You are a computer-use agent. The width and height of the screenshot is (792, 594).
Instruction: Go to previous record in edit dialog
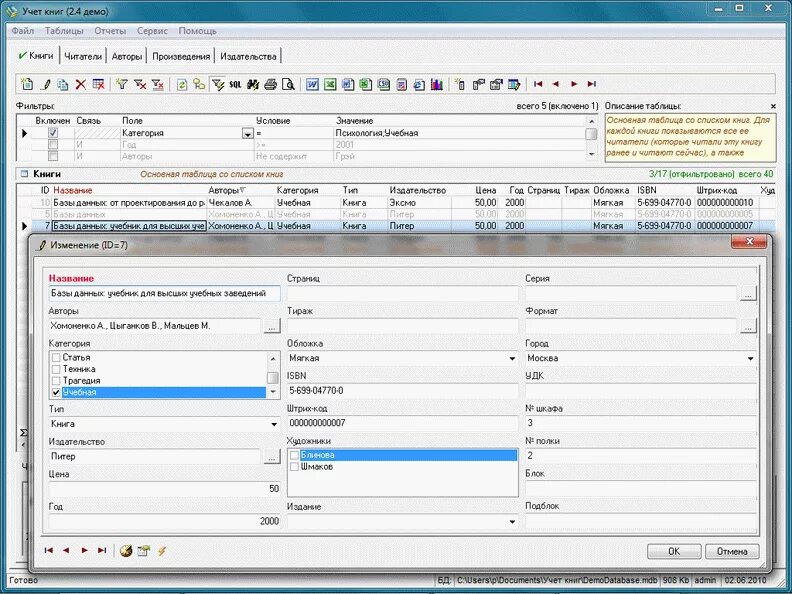(x=66, y=550)
